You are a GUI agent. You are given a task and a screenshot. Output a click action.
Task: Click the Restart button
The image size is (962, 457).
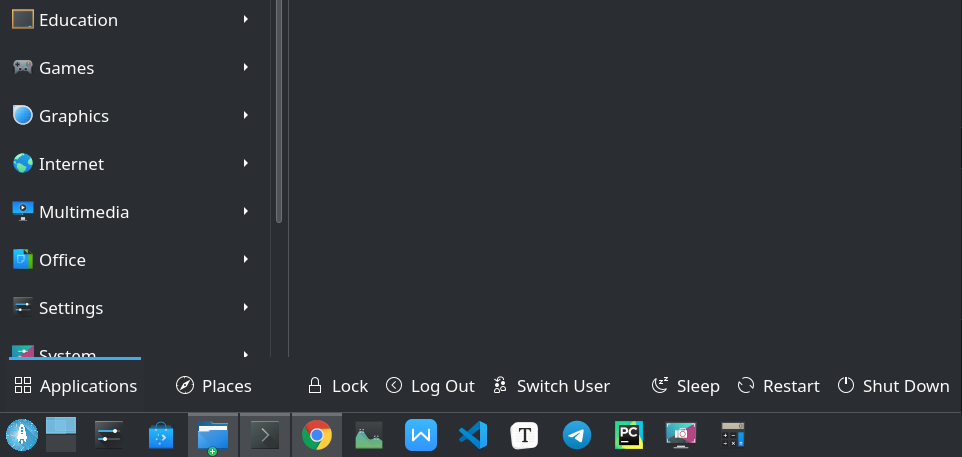[778, 386]
